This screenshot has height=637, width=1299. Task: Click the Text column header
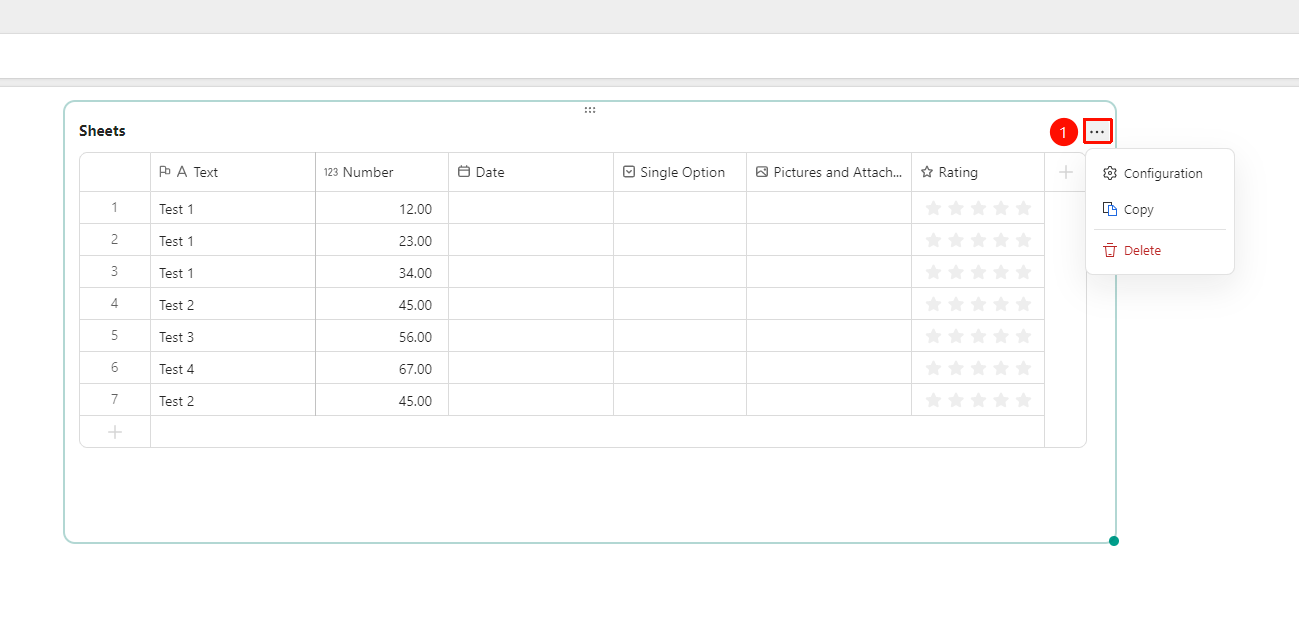233,172
